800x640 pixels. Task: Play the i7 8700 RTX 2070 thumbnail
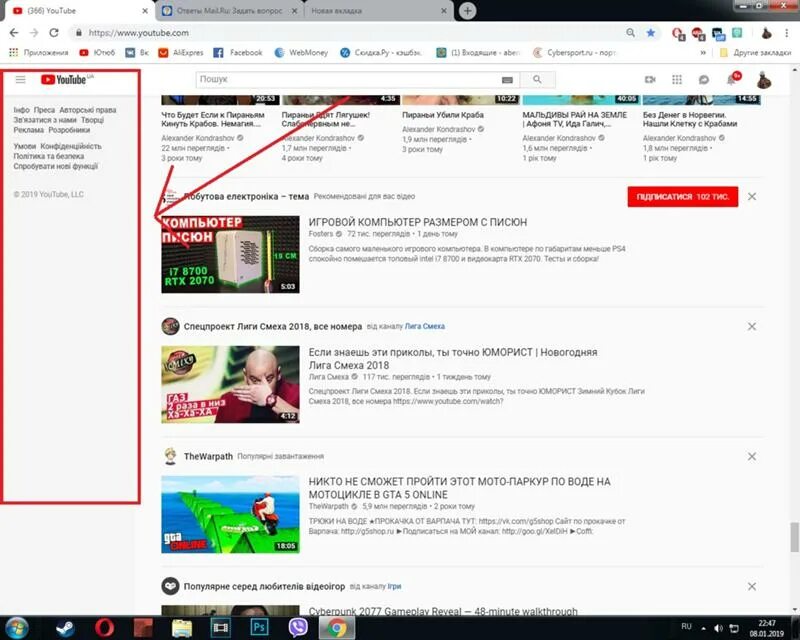pyautogui.click(x=231, y=255)
